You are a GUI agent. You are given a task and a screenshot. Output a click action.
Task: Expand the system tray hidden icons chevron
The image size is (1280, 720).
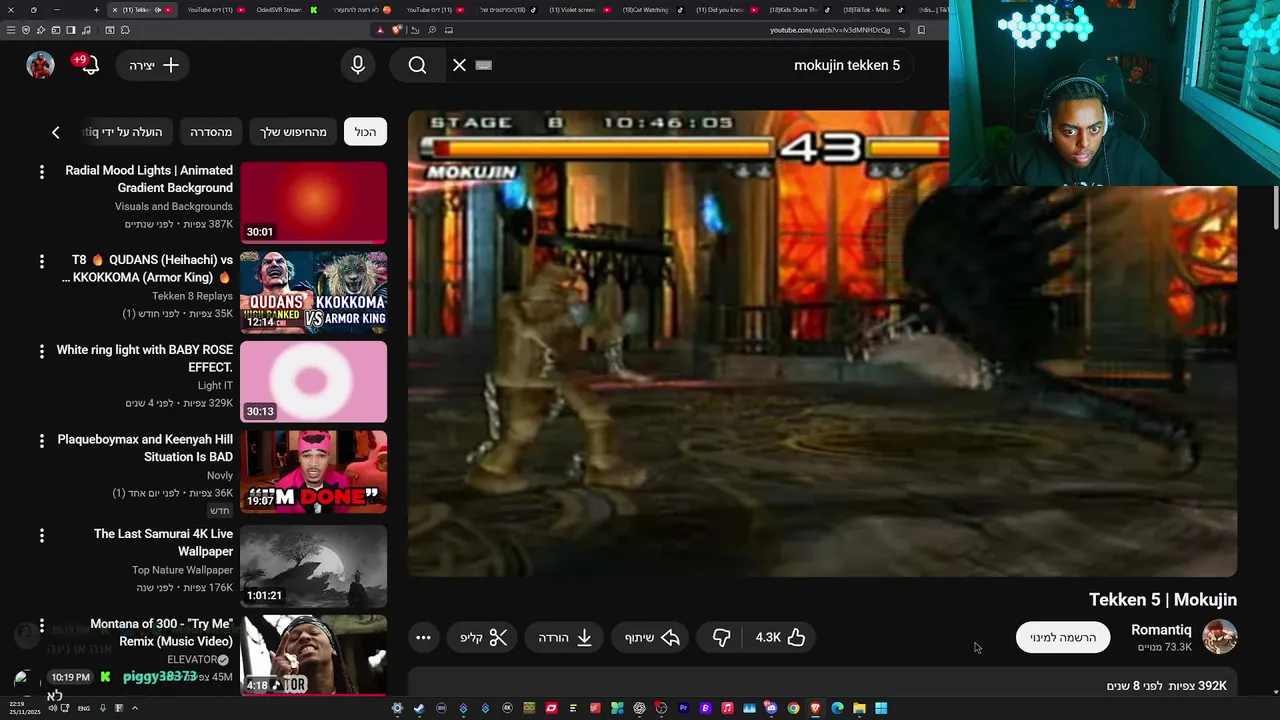point(135,708)
